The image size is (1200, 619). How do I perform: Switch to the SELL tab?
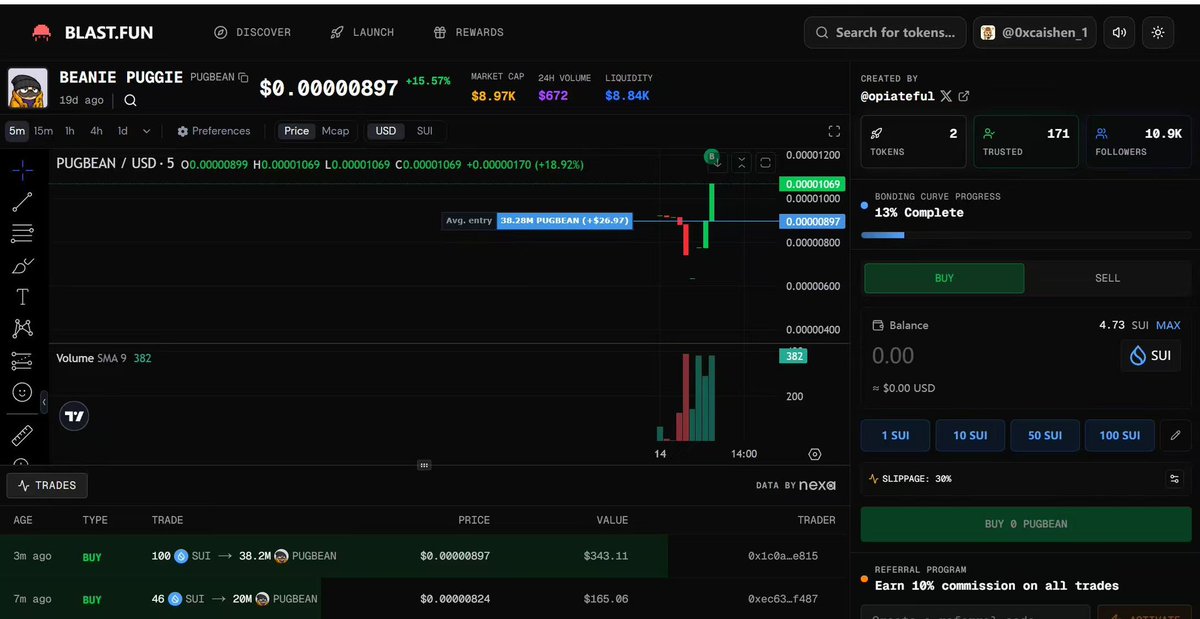[1107, 278]
